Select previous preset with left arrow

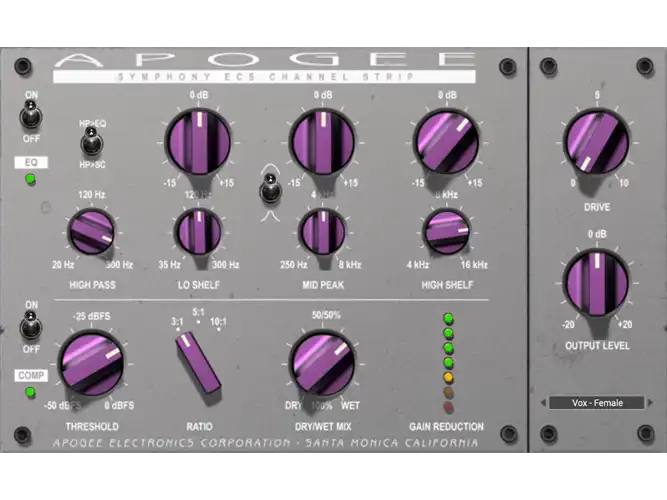point(543,403)
